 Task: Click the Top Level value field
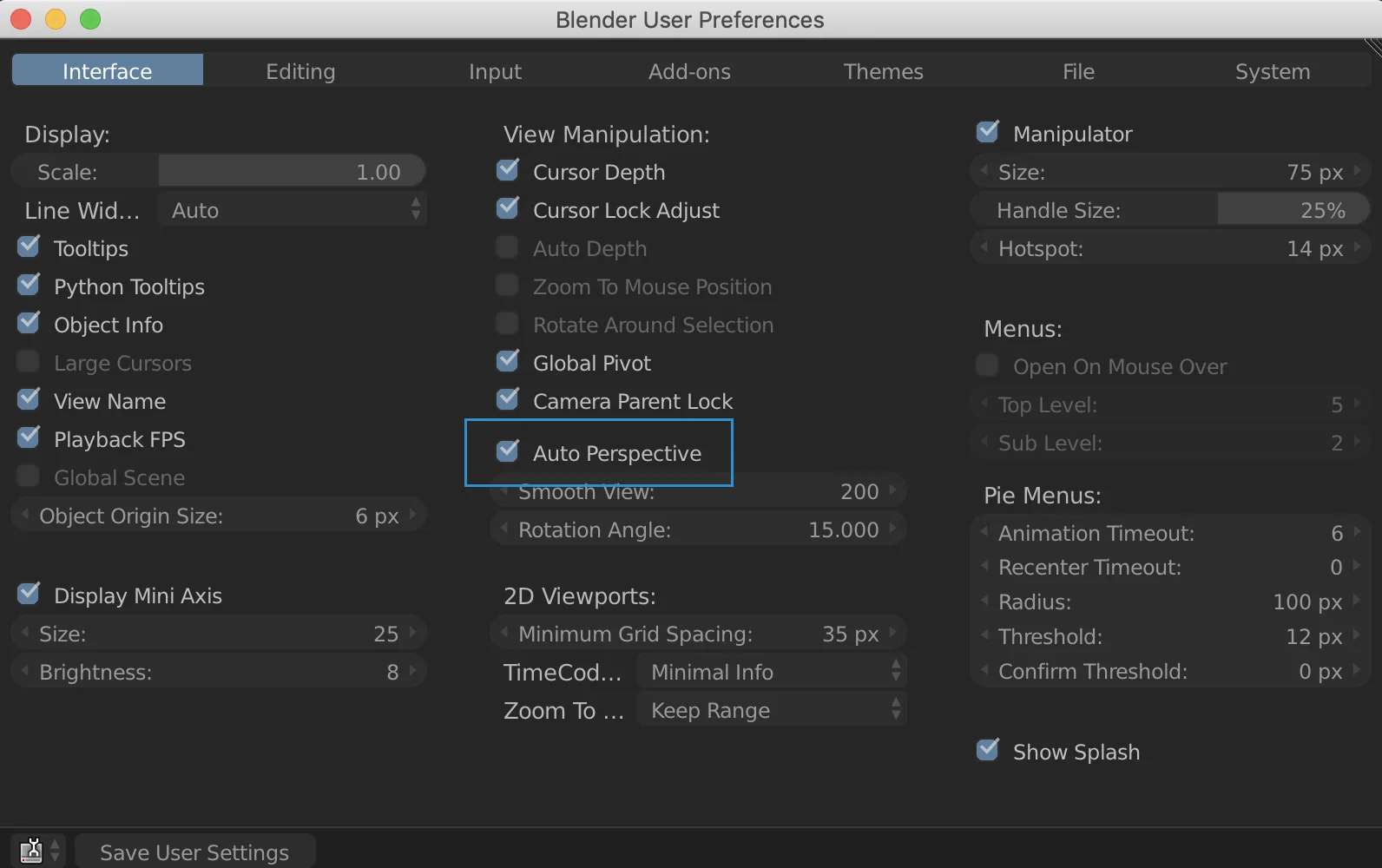[1169, 404]
